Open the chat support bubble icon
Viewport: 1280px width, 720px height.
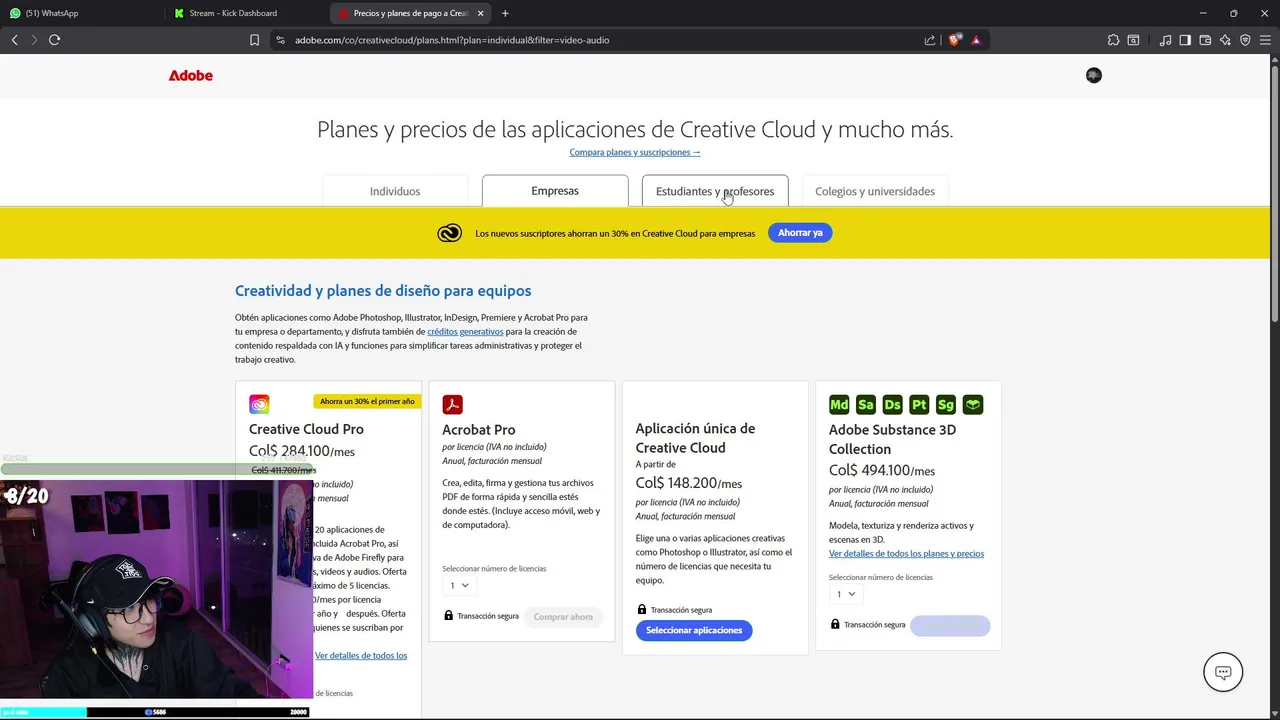(1223, 672)
